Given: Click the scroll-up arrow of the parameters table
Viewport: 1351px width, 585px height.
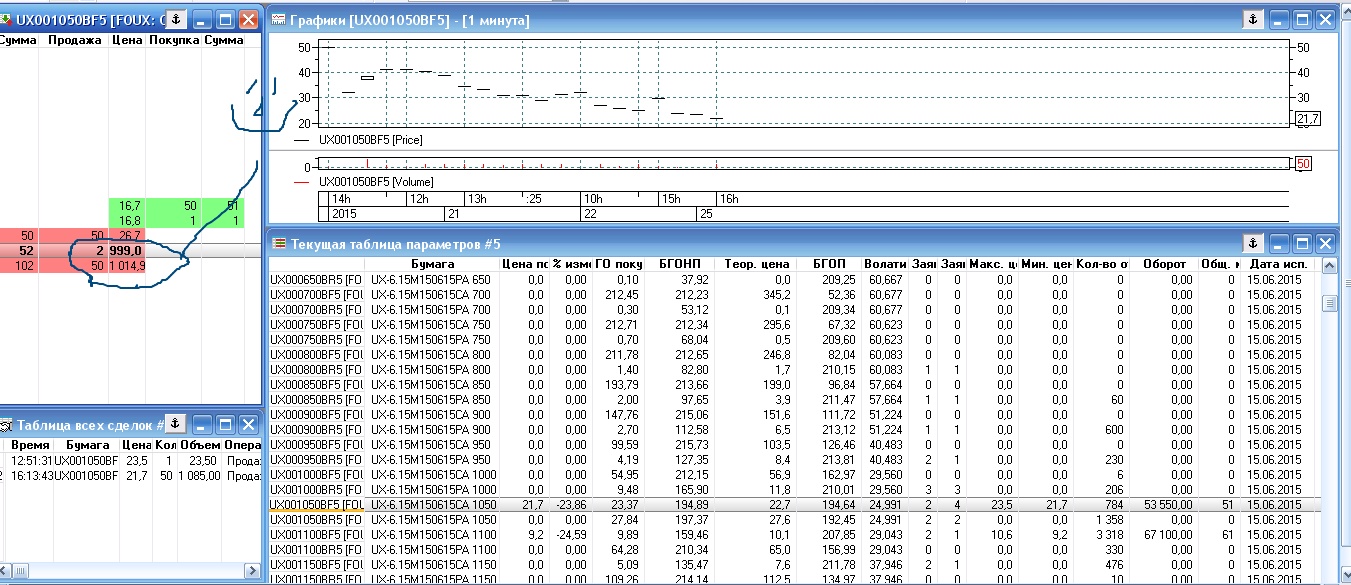Looking at the screenshot, I should [x=1329, y=265].
